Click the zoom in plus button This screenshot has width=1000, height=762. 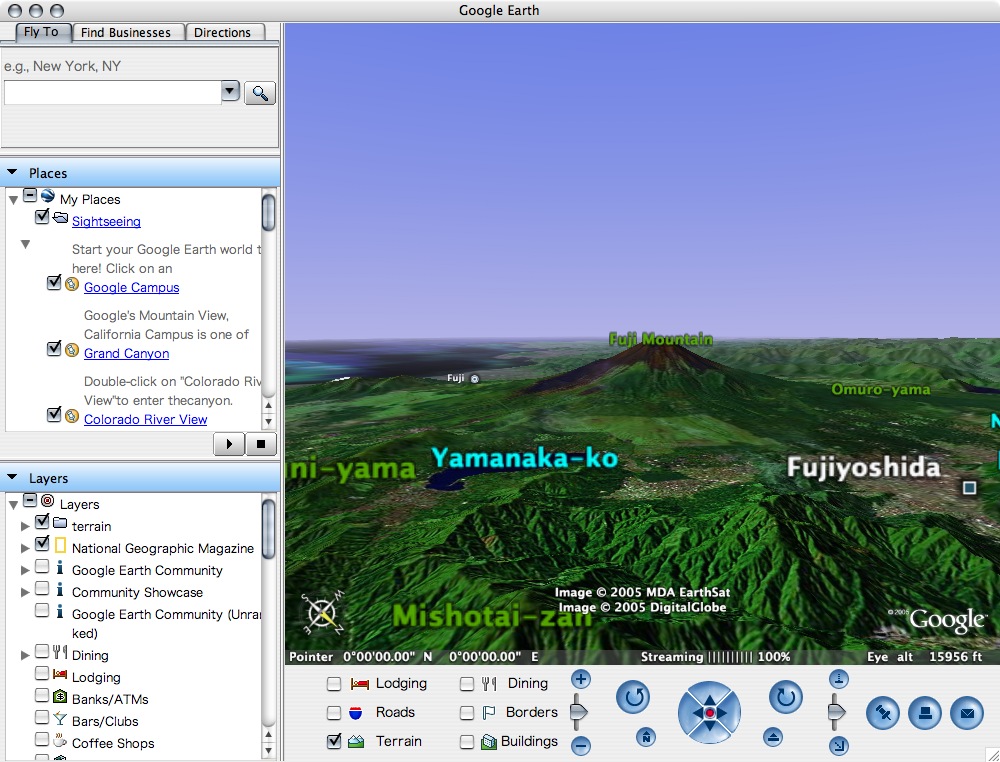(580, 679)
